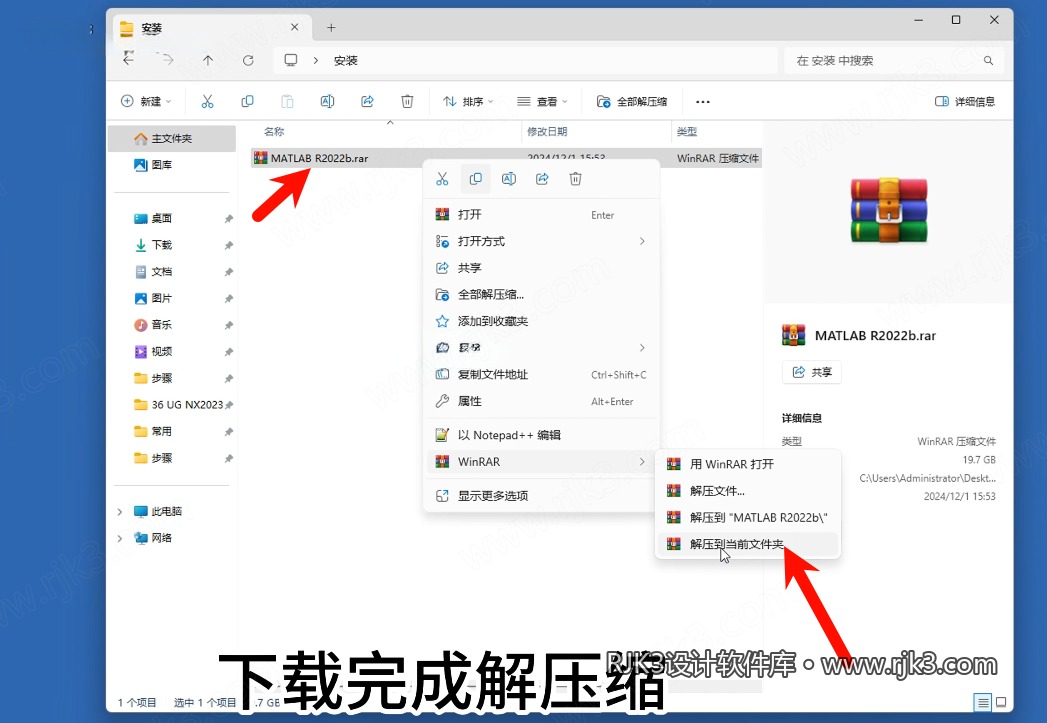Click the 修改日期 column header

tap(547, 132)
